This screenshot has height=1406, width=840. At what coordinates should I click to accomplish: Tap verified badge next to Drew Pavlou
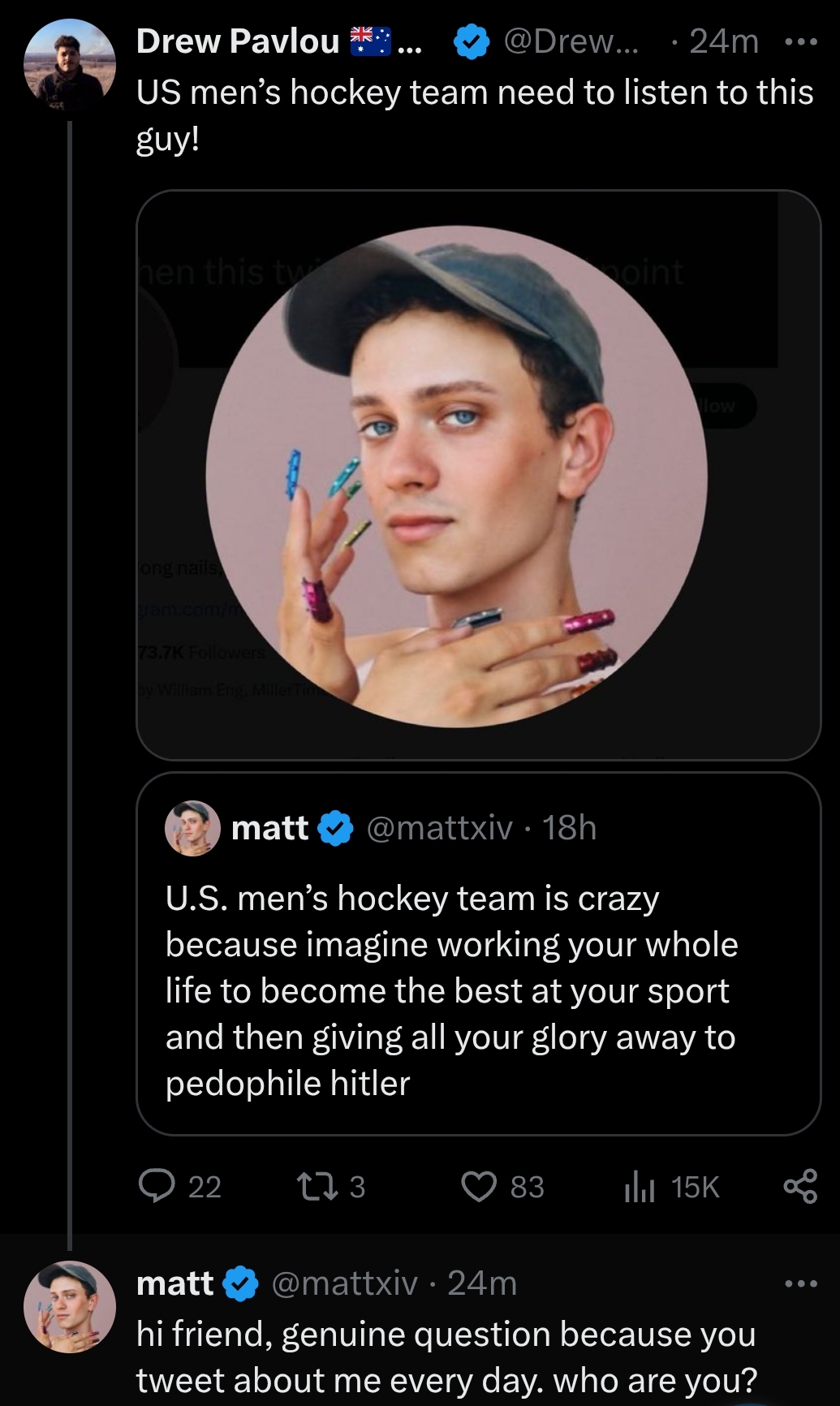[472, 41]
